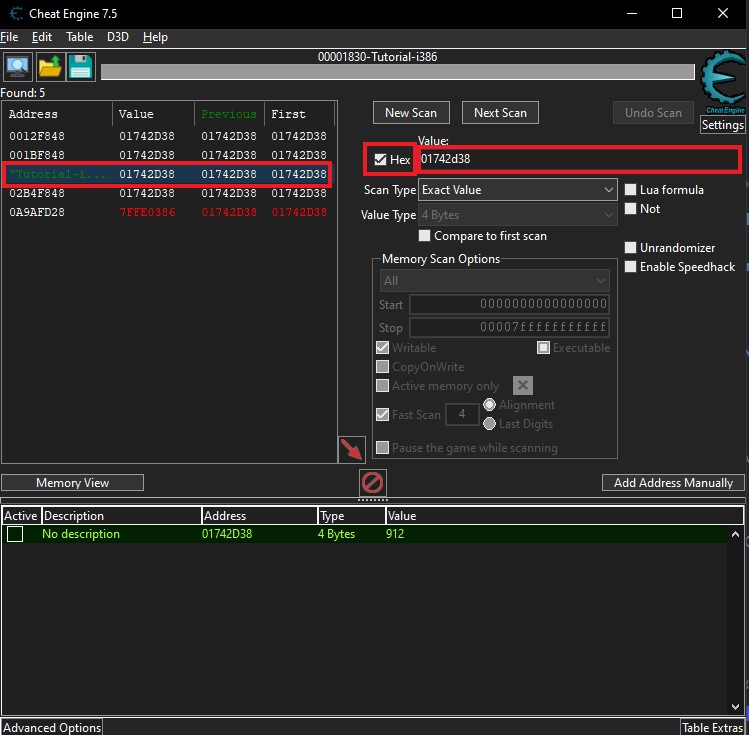Viewport: 749px width, 735px height.
Task: Click the hex Value input field
Action: point(578,159)
